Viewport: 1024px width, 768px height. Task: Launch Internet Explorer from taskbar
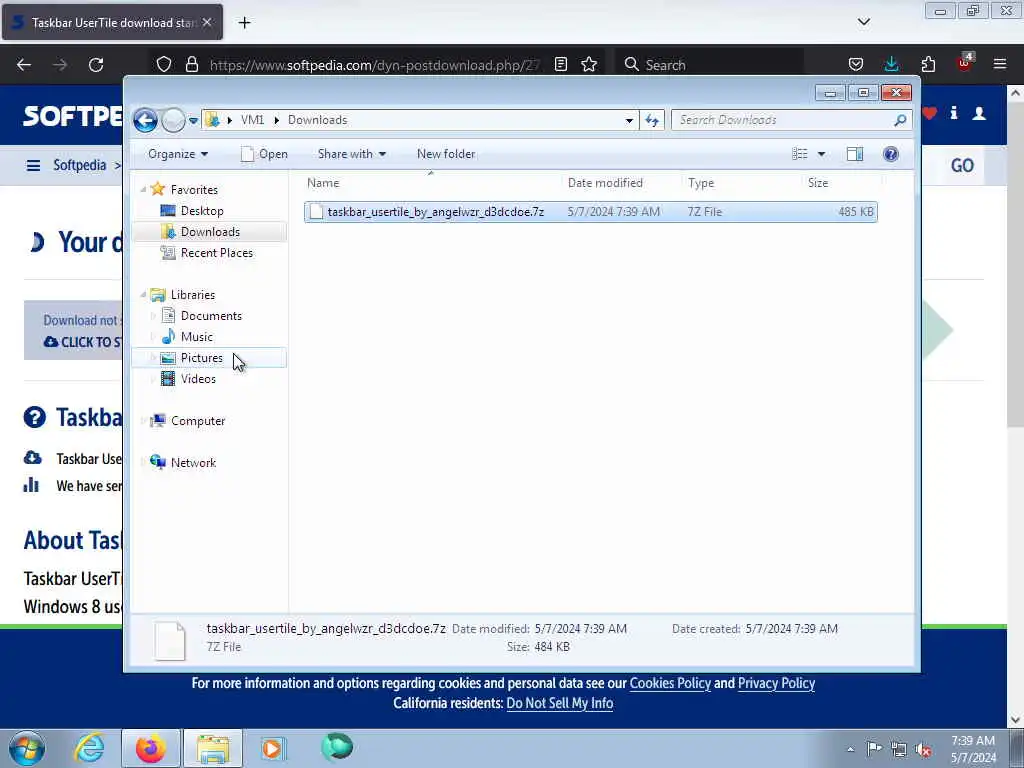point(89,748)
